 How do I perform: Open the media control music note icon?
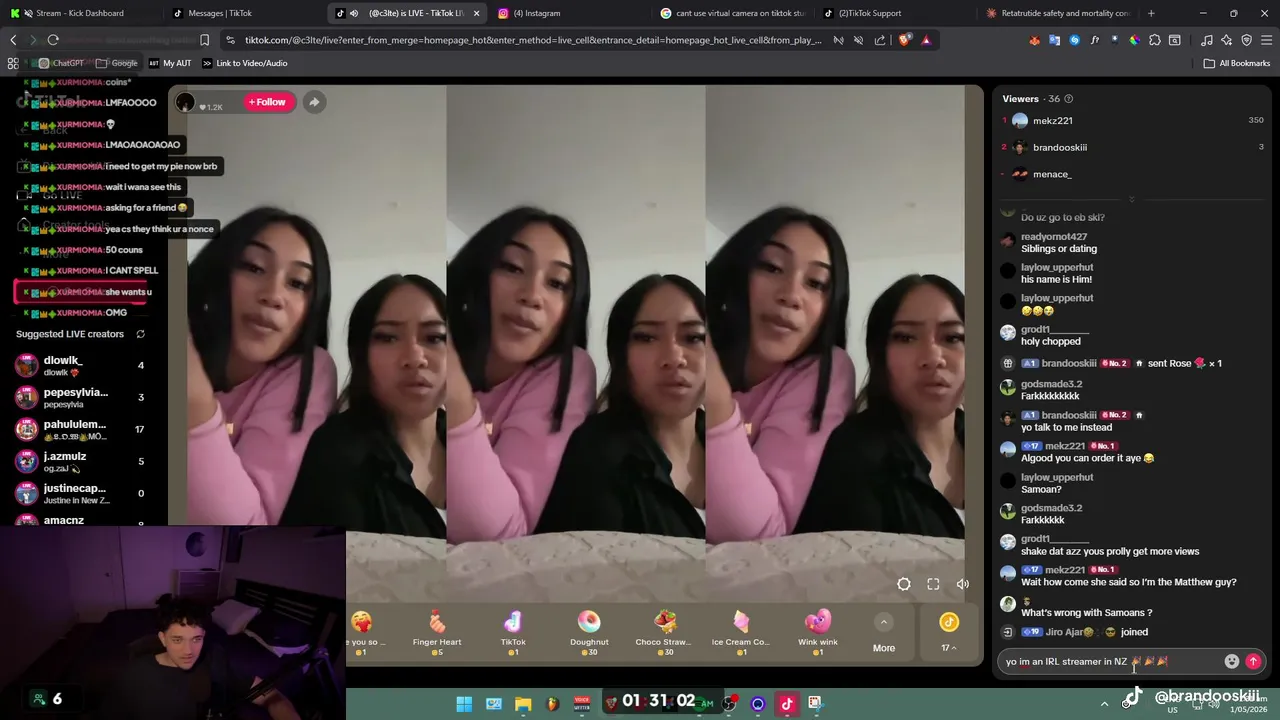(1207, 40)
